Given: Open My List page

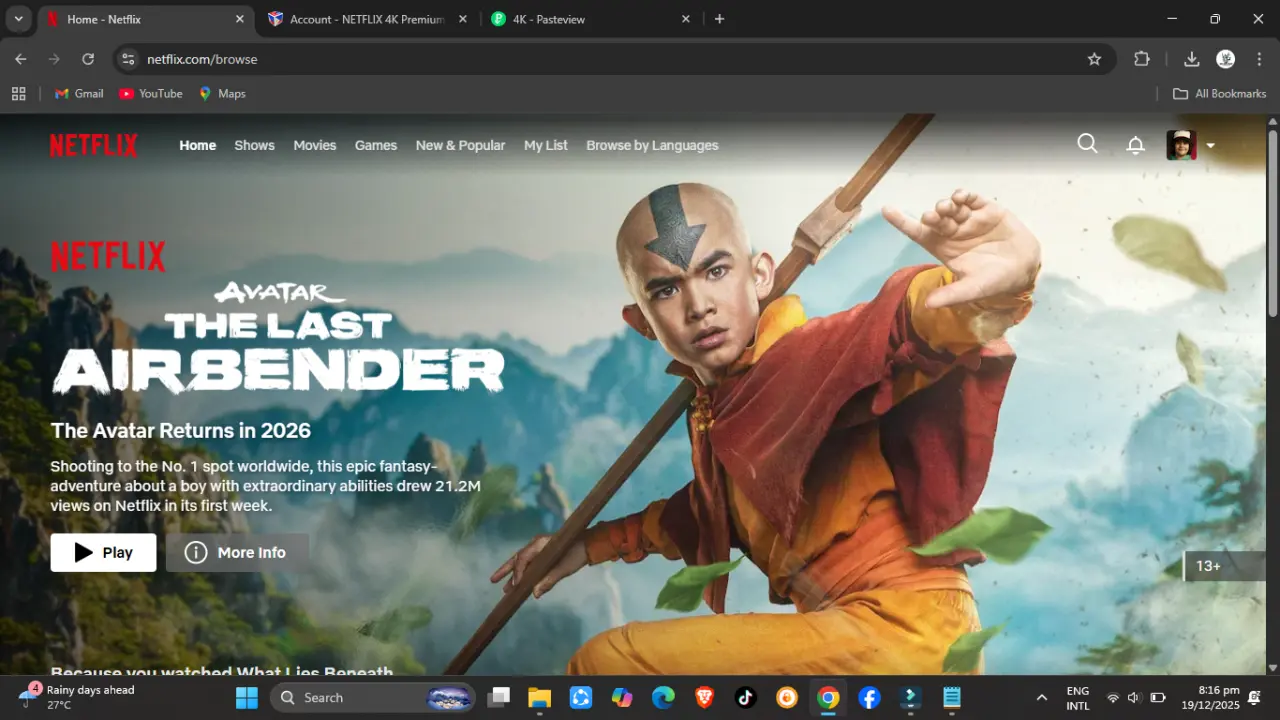Looking at the screenshot, I should point(546,145).
